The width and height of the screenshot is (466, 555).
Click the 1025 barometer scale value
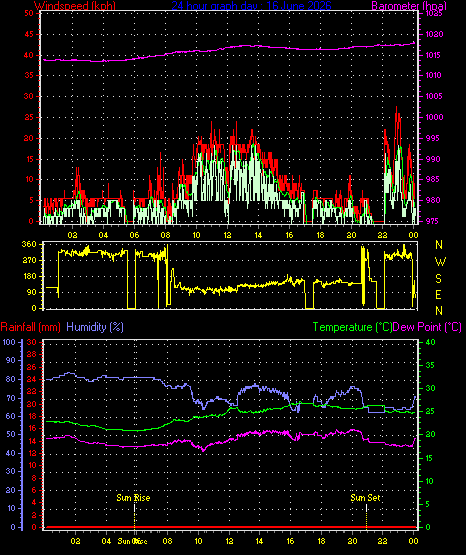[433, 14]
